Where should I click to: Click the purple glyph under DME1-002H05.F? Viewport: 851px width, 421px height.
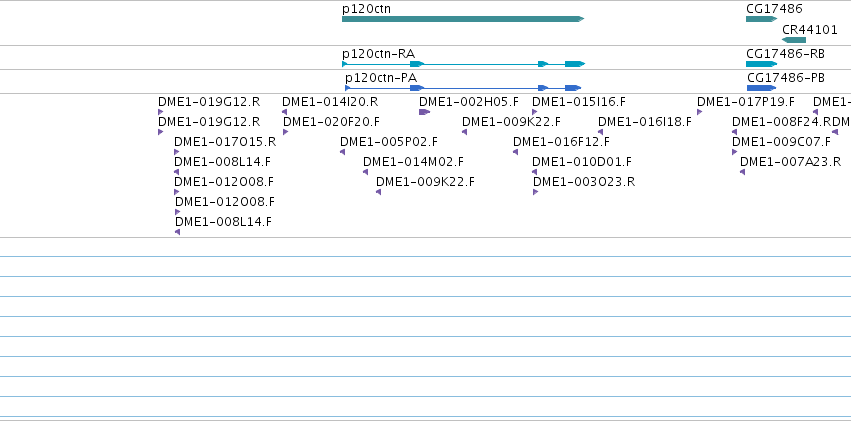tap(424, 112)
